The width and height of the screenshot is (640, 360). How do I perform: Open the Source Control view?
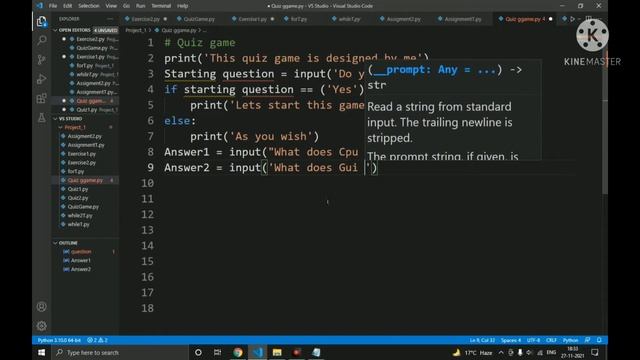[x=41, y=60]
